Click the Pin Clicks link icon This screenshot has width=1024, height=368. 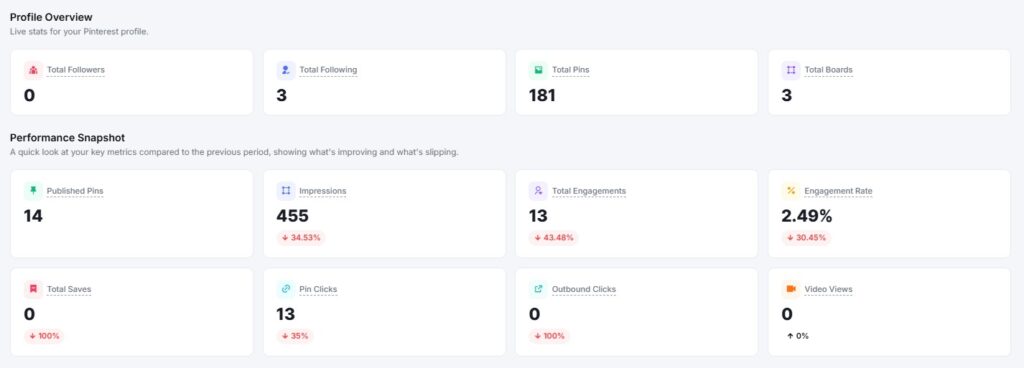(285, 289)
